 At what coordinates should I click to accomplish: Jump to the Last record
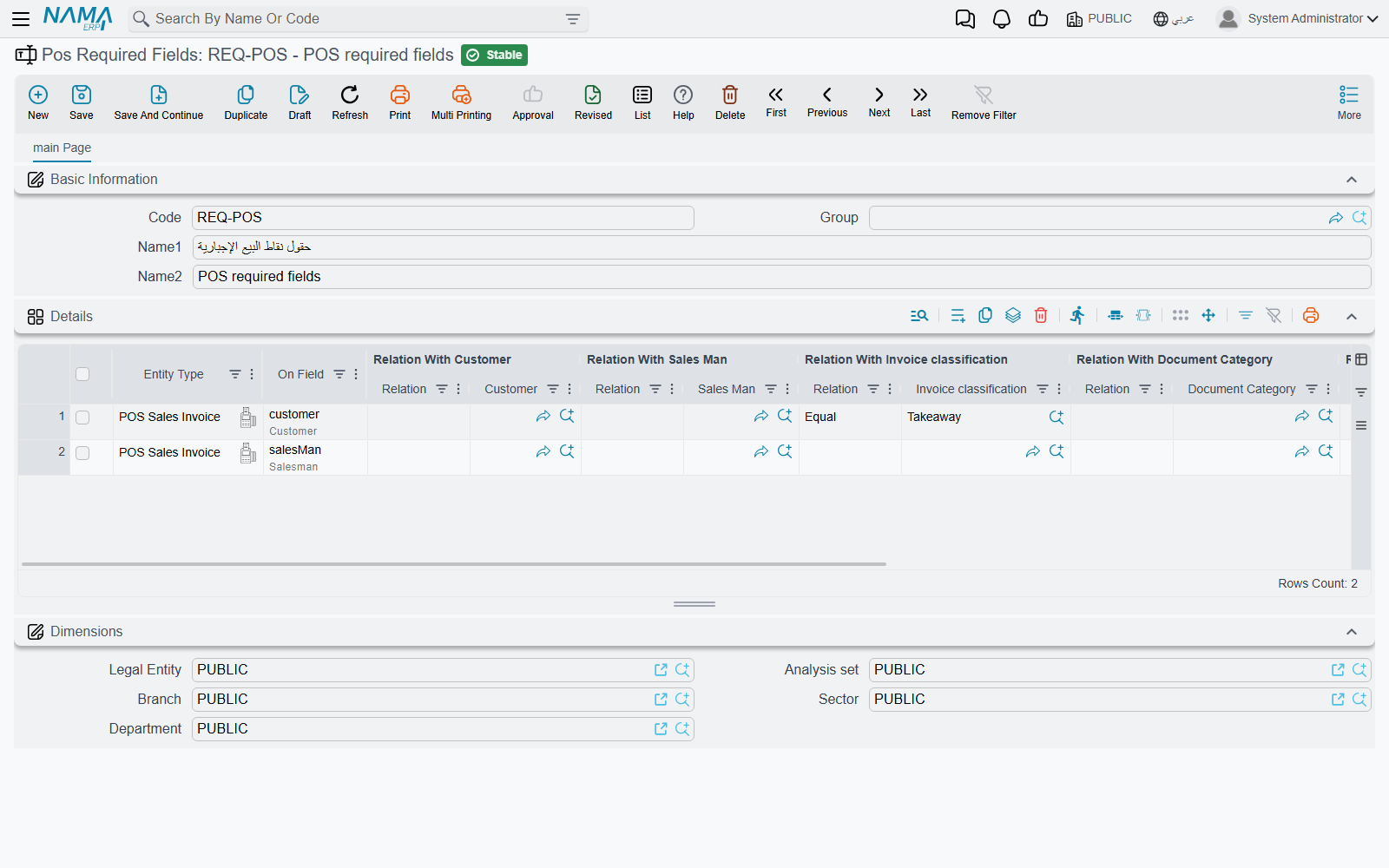920,101
